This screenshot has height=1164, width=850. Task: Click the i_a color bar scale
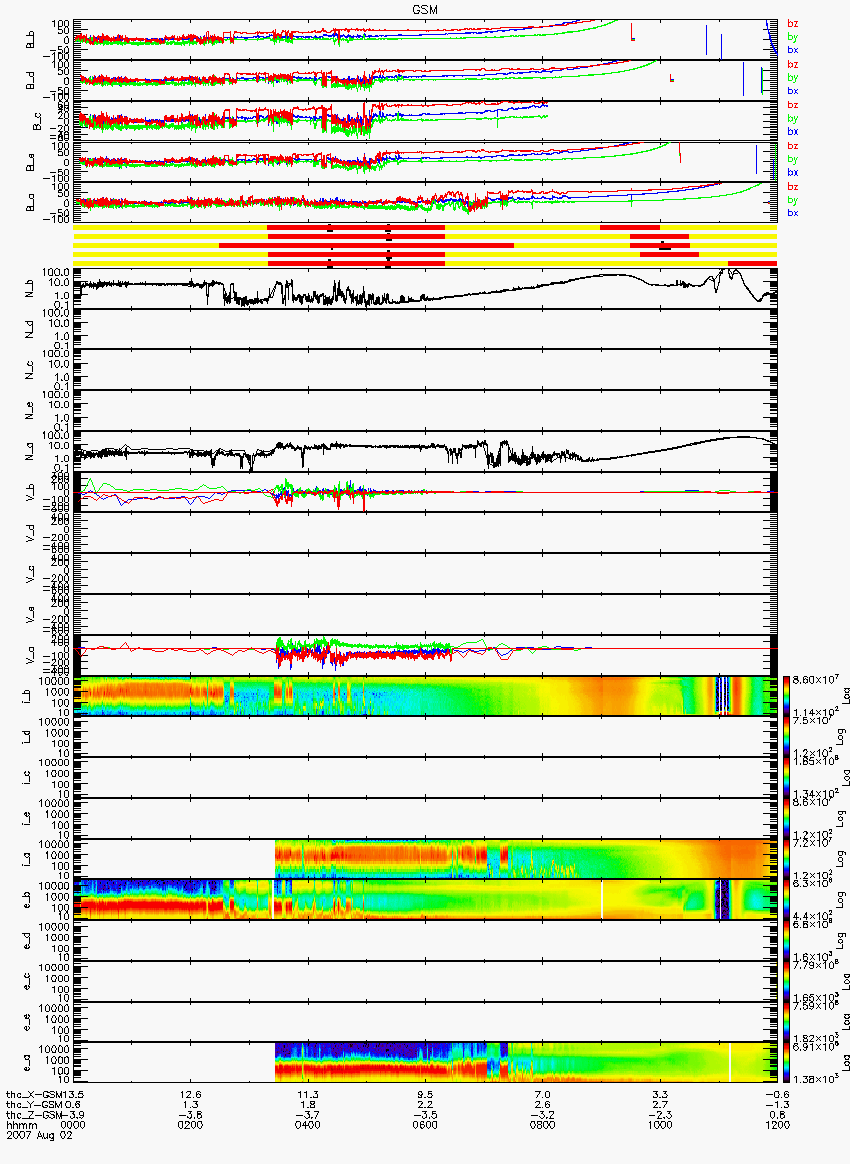[786, 859]
